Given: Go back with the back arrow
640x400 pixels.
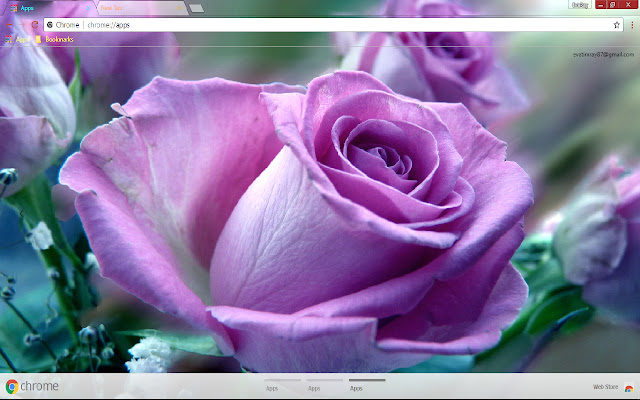Looking at the screenshot, I should [x=9, y=25].
